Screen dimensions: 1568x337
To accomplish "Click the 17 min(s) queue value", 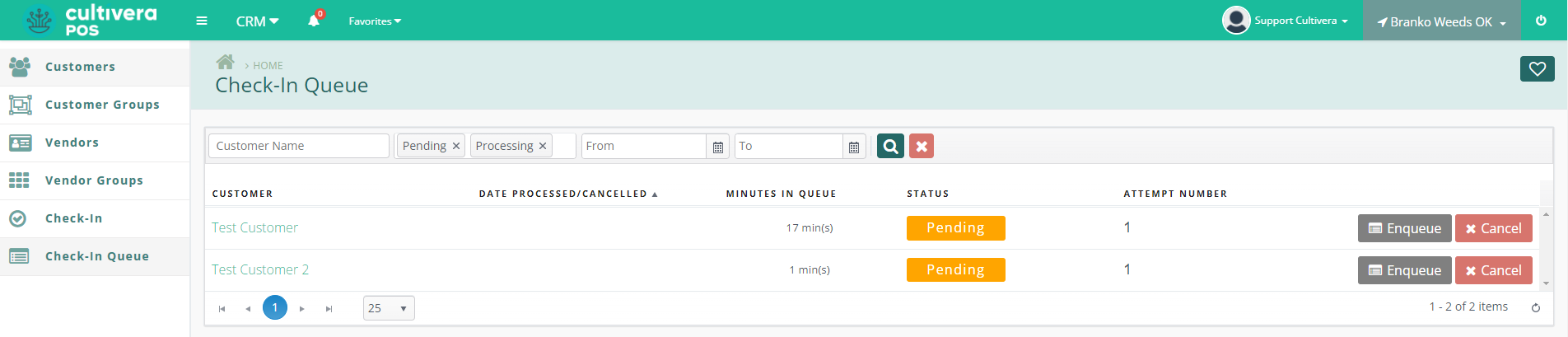I will pos(810,228).
